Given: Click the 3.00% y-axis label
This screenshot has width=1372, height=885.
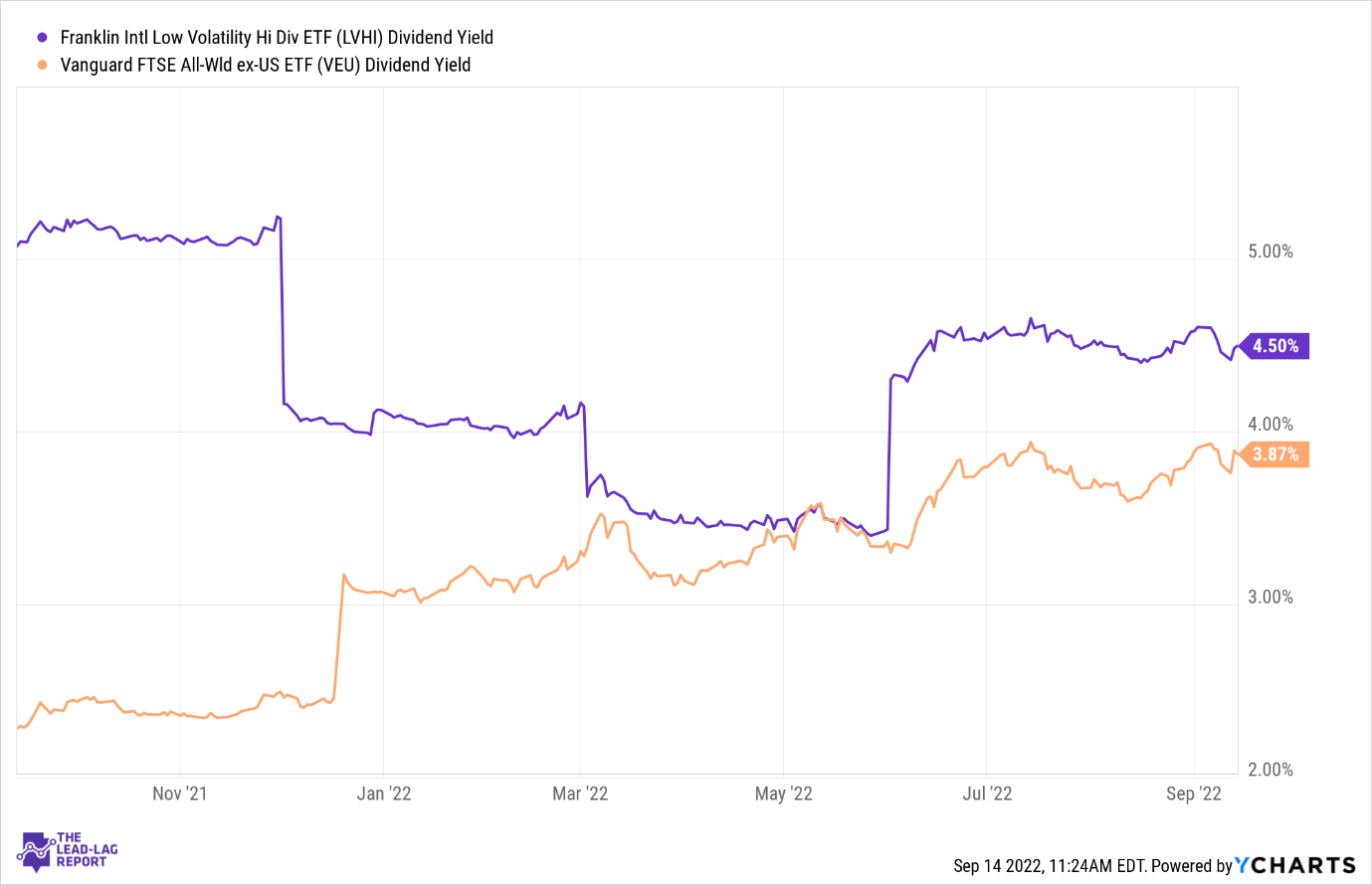Looking at the screenshot, I should pos(1271,598).
